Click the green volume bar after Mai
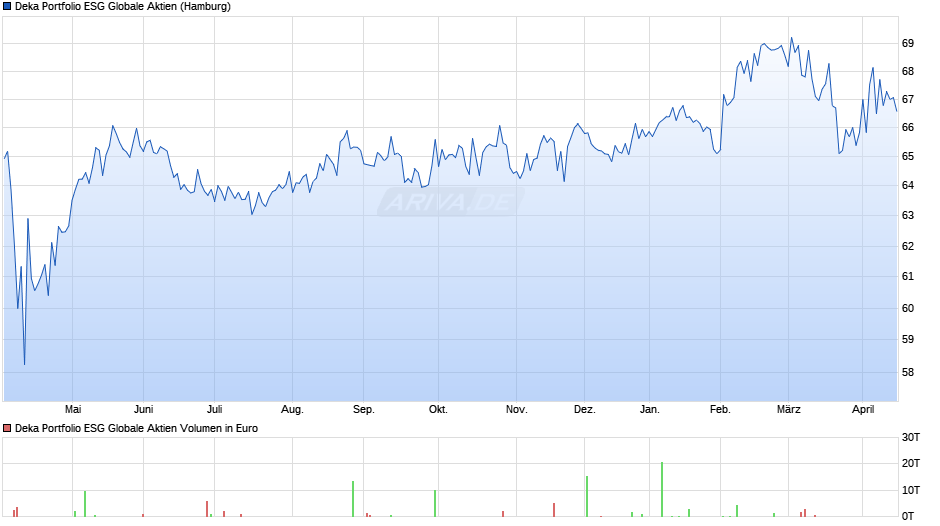The width and height of the screenshot is (940, 526). click(85, 504)
